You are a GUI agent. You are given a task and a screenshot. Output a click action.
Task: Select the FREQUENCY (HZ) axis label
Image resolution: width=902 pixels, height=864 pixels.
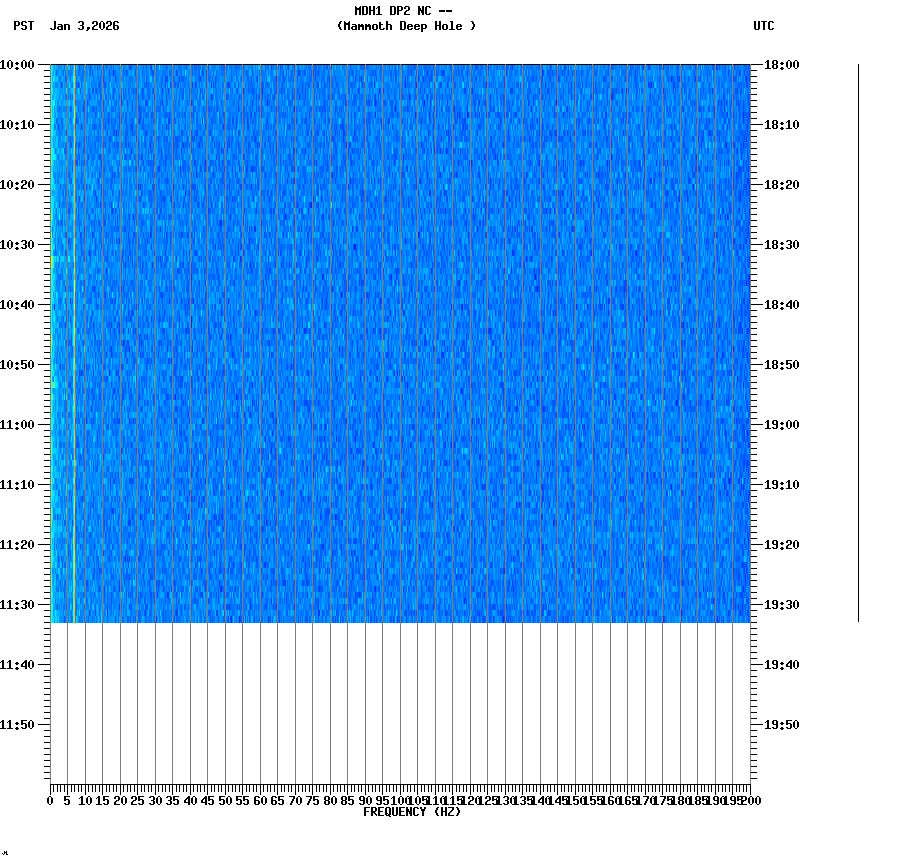click(413, 810)
